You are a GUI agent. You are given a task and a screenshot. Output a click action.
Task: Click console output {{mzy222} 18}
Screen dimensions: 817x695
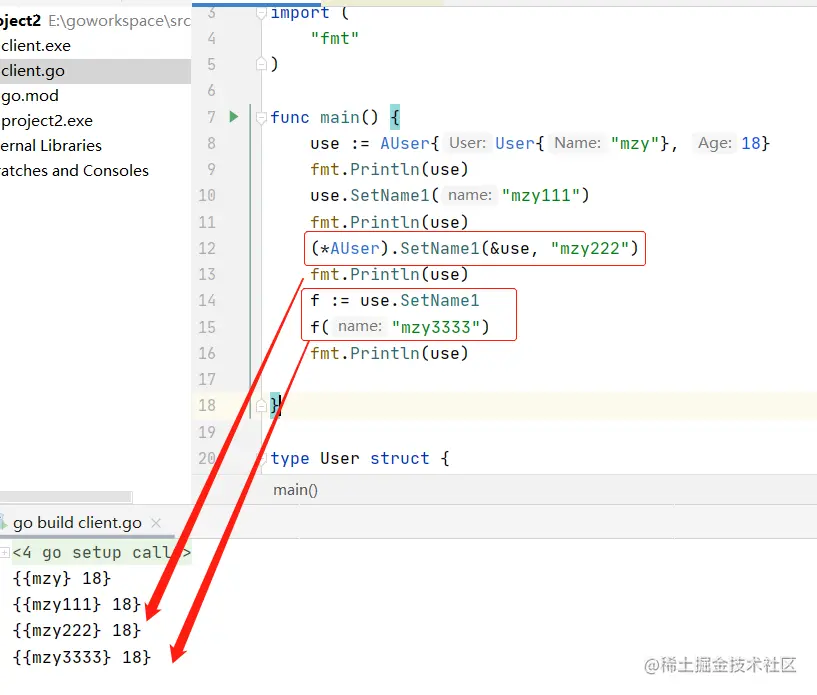[77, 630]
